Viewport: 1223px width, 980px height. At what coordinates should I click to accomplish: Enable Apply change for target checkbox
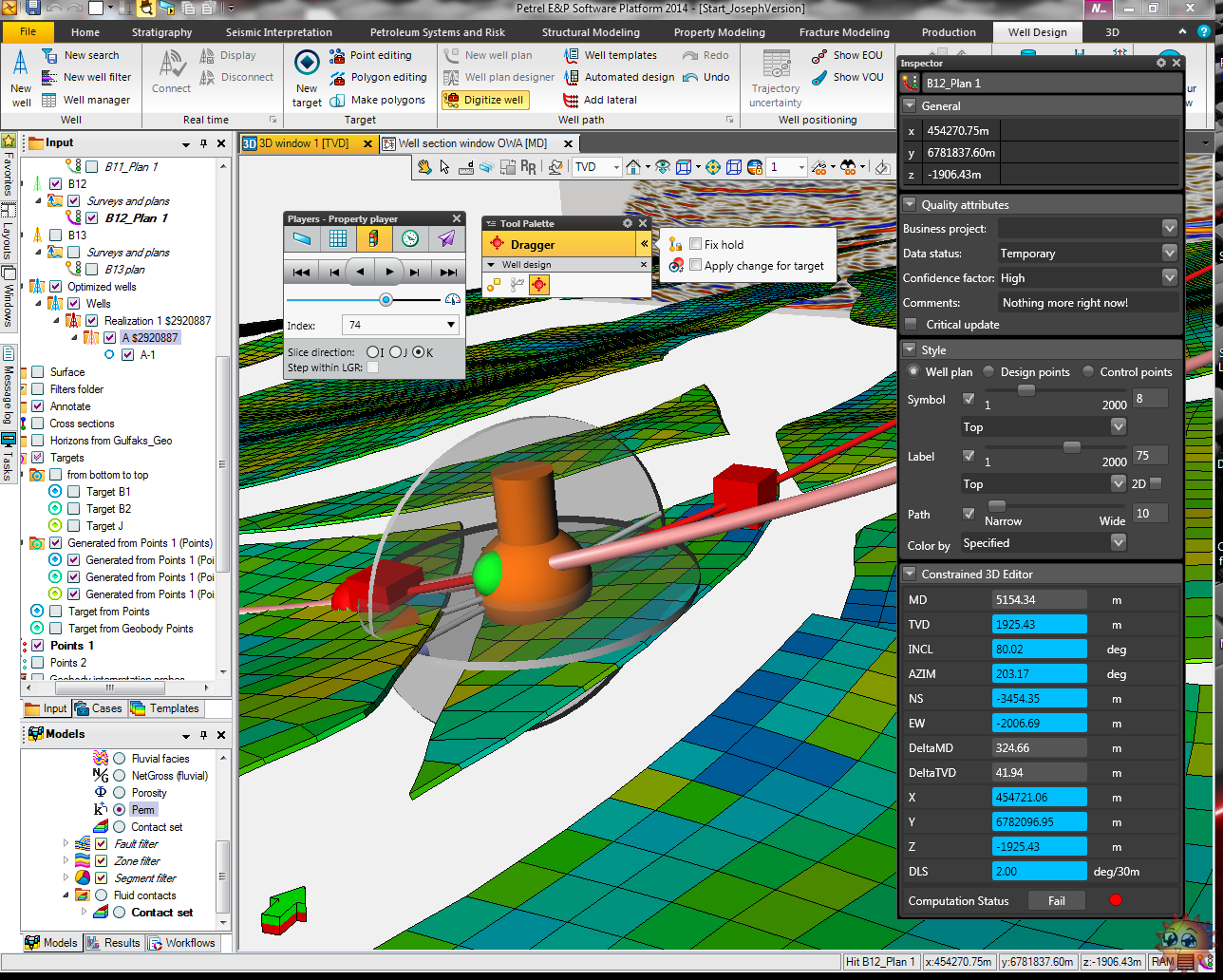[x=696, y=266]
